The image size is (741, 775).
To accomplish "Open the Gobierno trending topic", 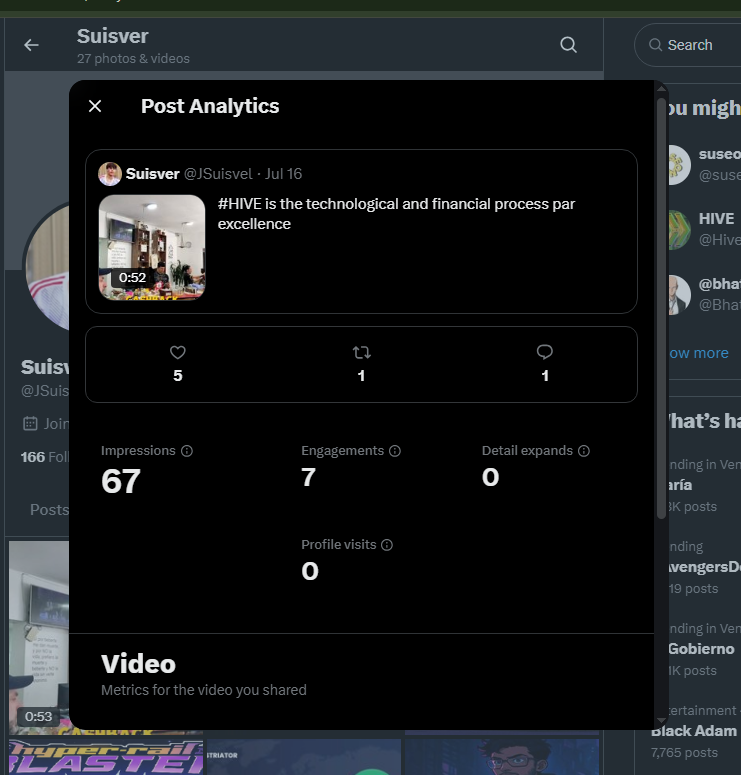I will coord(701,648).
